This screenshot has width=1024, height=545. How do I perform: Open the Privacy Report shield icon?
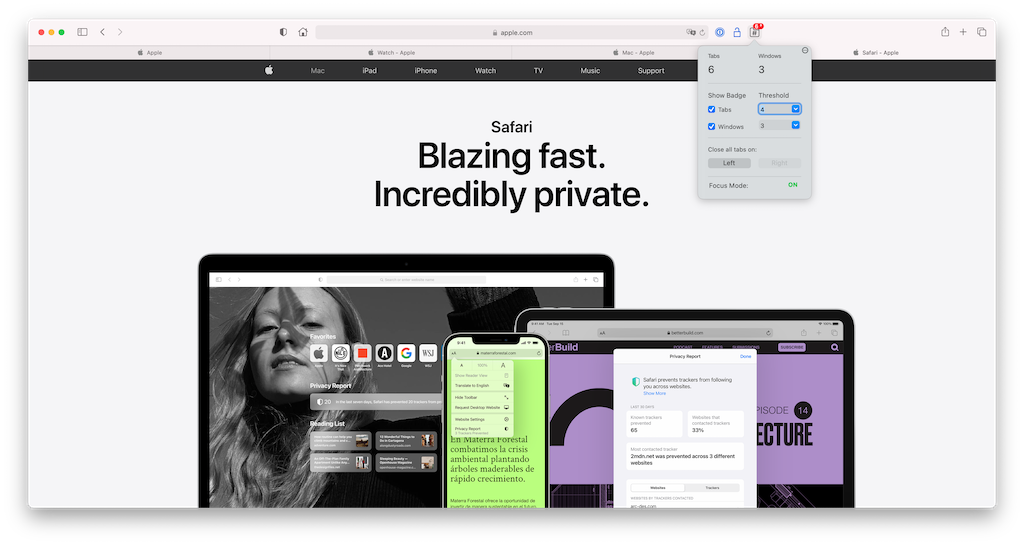283,32
